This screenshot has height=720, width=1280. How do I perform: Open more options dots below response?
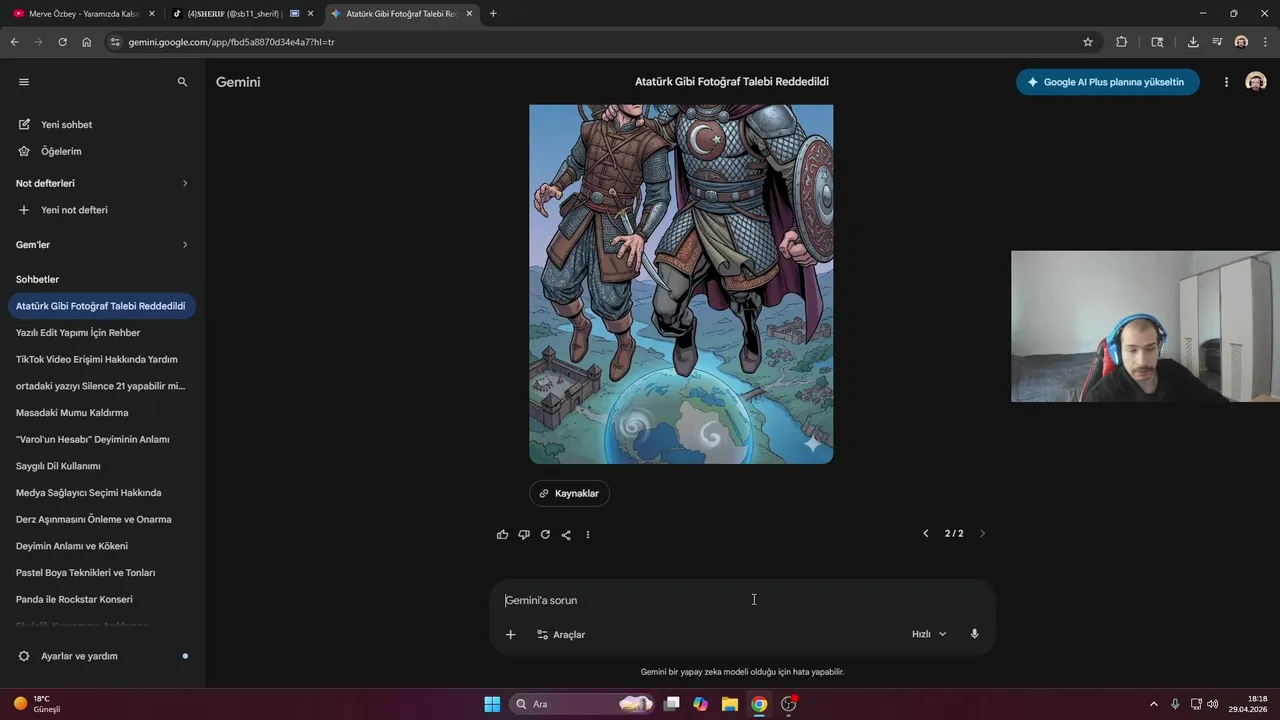point(588,535)
